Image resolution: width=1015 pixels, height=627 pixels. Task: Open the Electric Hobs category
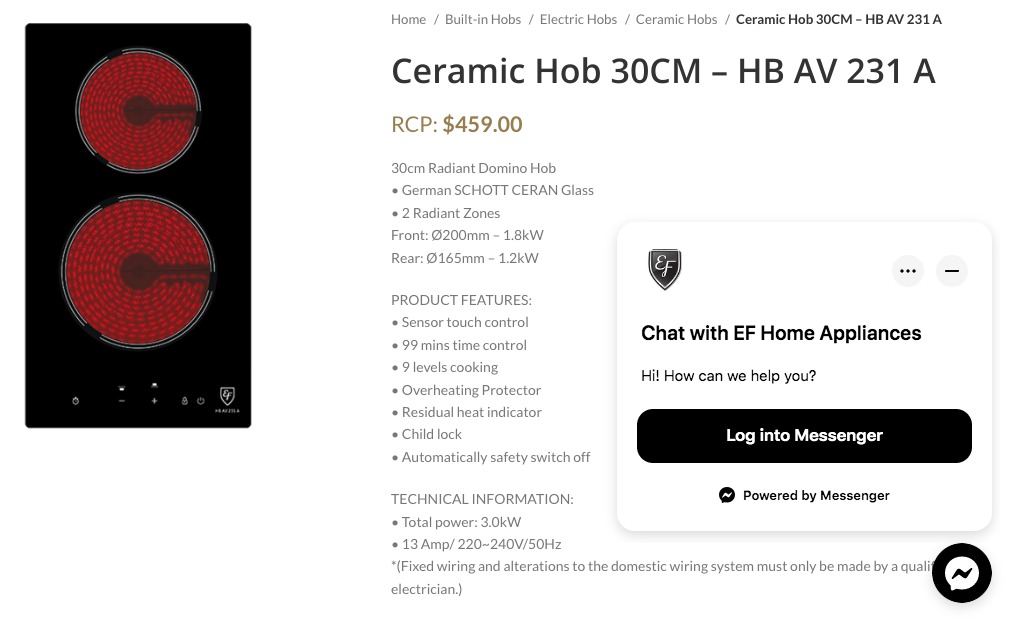coord(578,18)
